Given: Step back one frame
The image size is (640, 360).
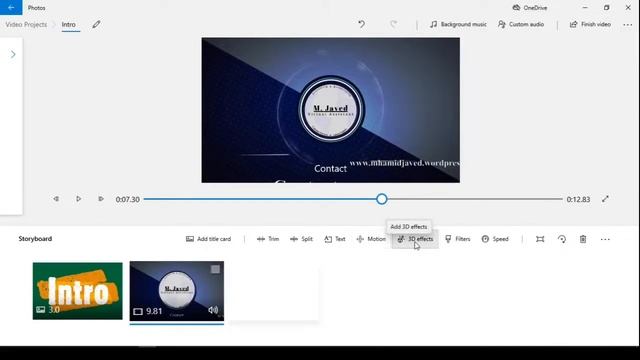Looking at the screenshot, I should point(56,199).
